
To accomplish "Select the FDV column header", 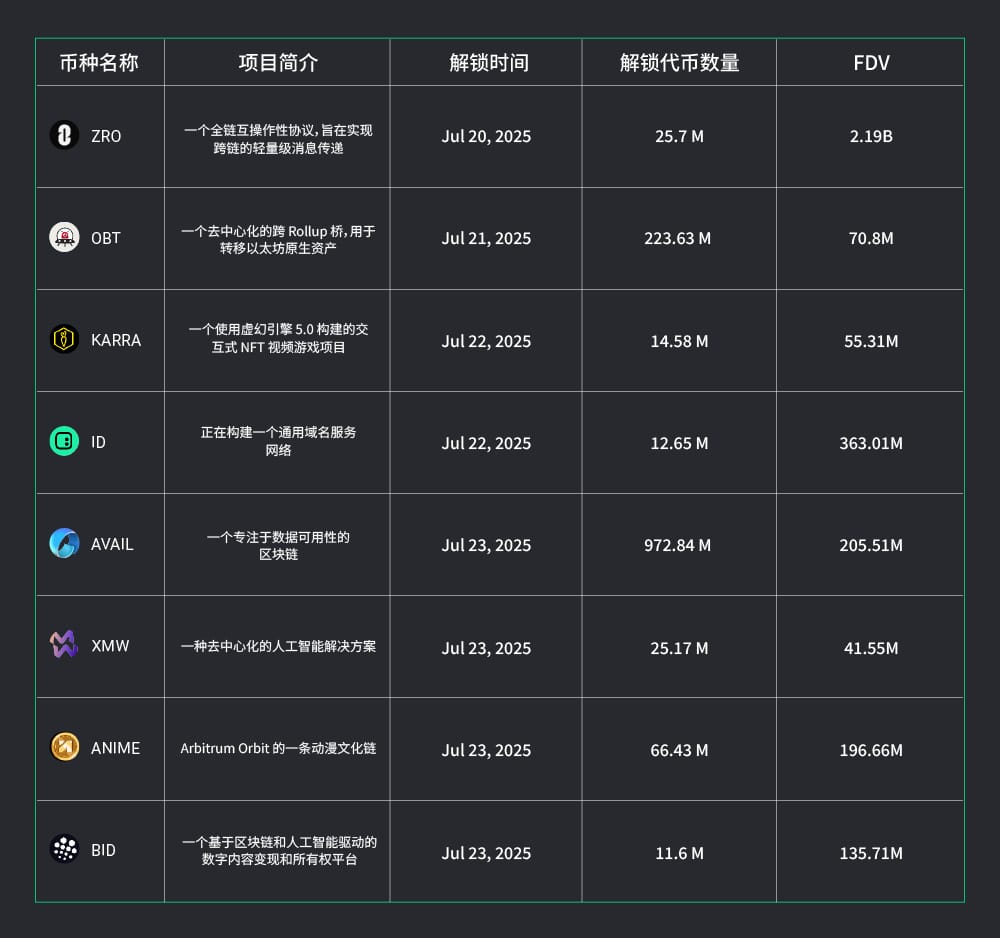I will [x=871, y=63].
